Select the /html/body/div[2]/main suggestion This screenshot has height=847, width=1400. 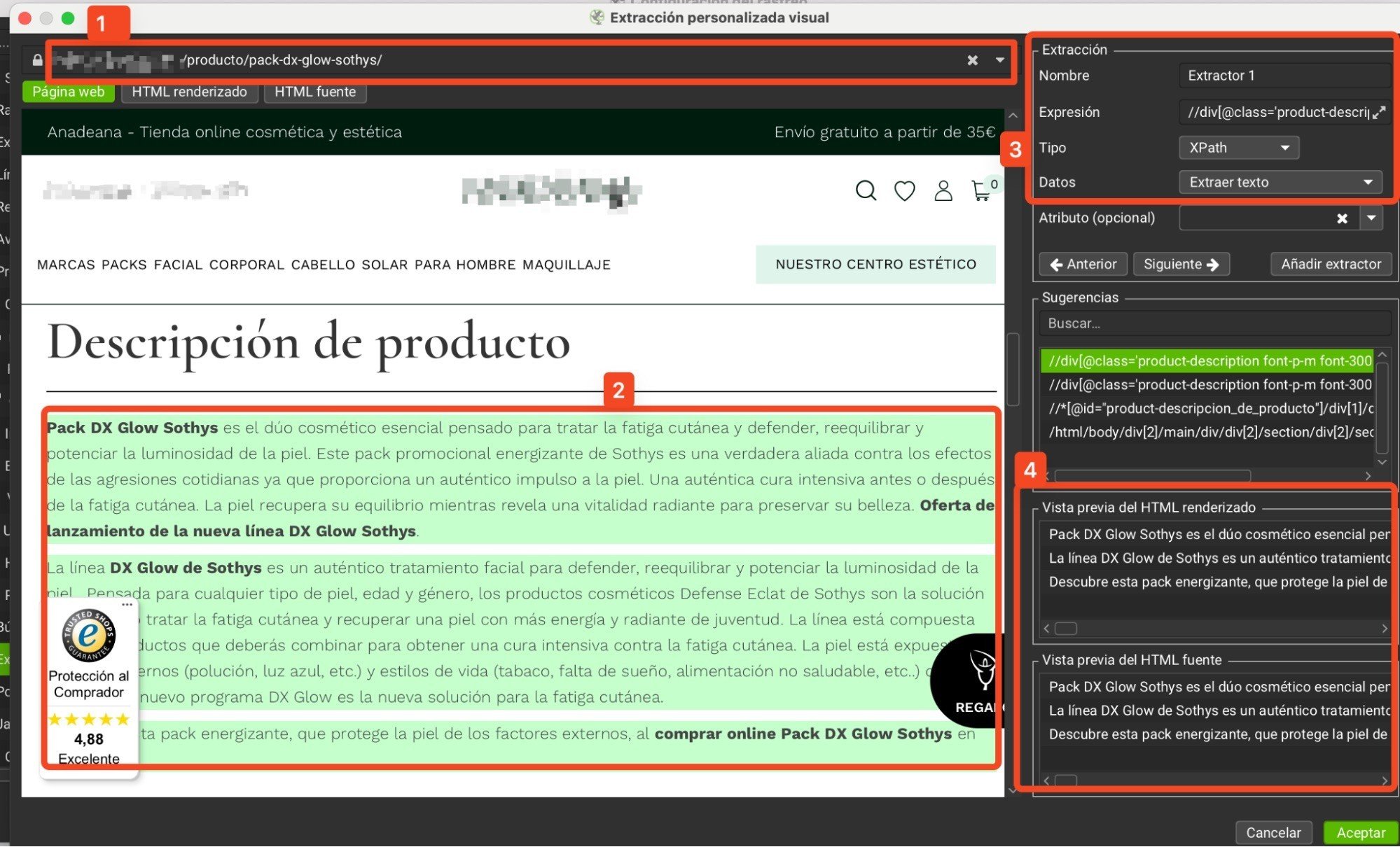[1207, 433]
